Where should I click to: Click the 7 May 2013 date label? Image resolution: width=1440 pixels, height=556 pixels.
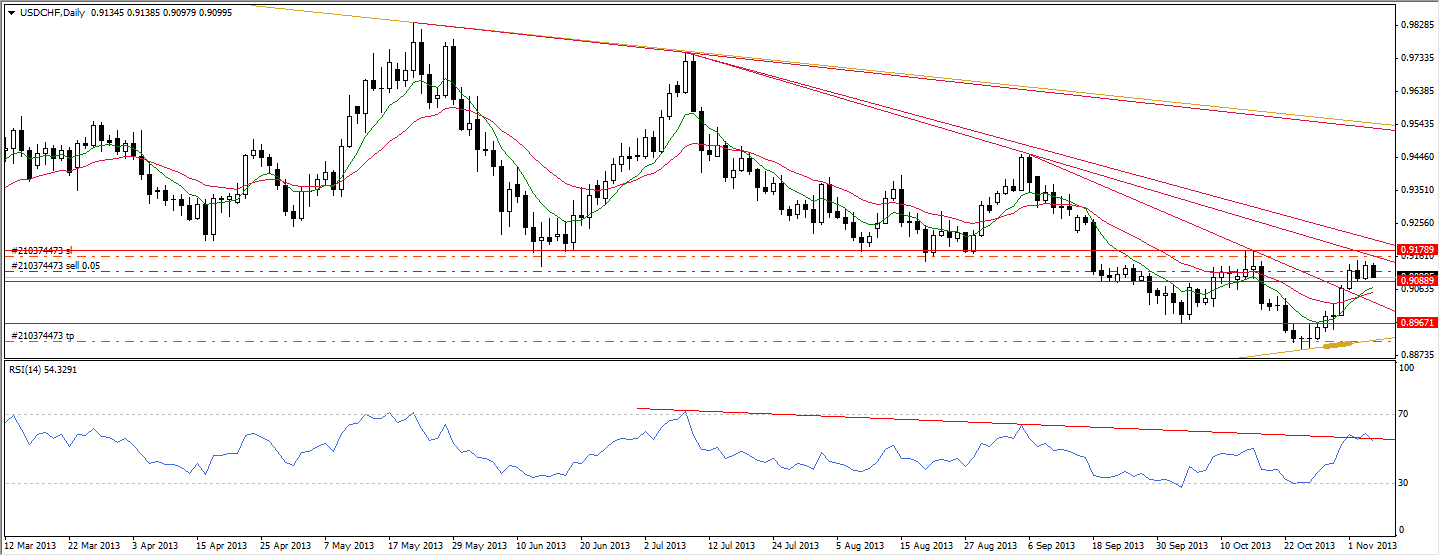351,546
